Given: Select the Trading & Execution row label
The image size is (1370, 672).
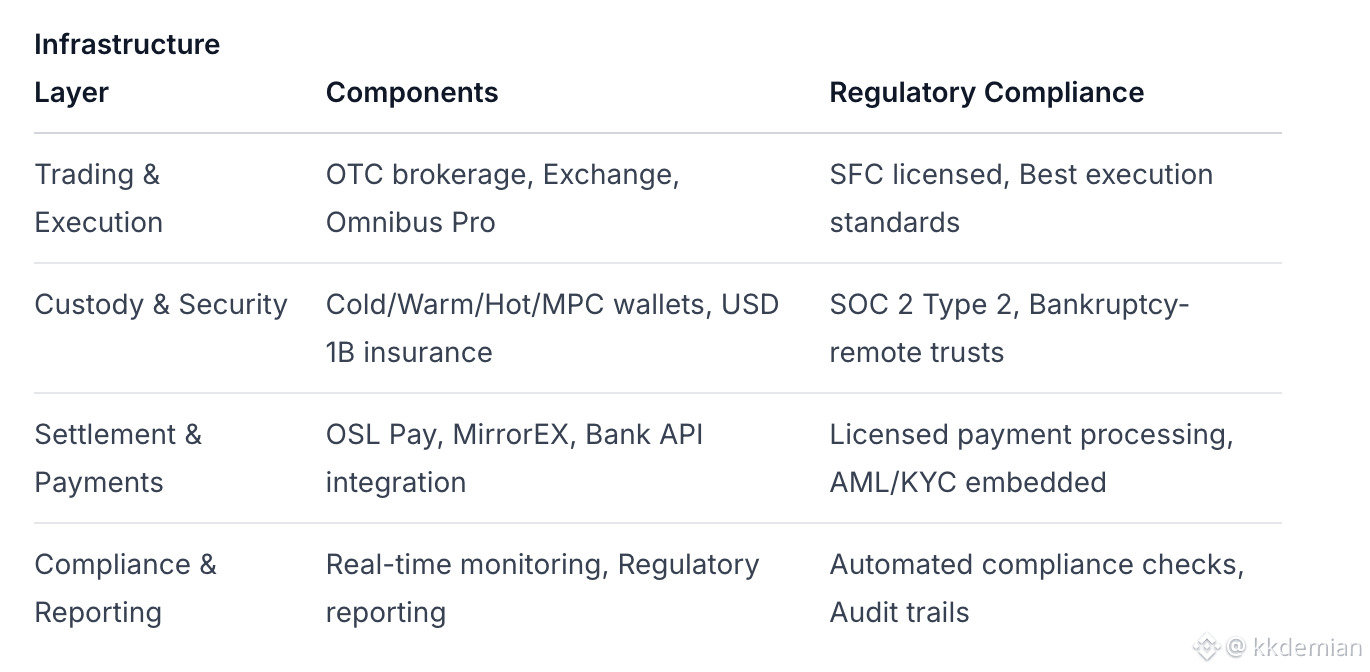Looking at the screenshot, I should pyautogui.click(x=98, y=198).
